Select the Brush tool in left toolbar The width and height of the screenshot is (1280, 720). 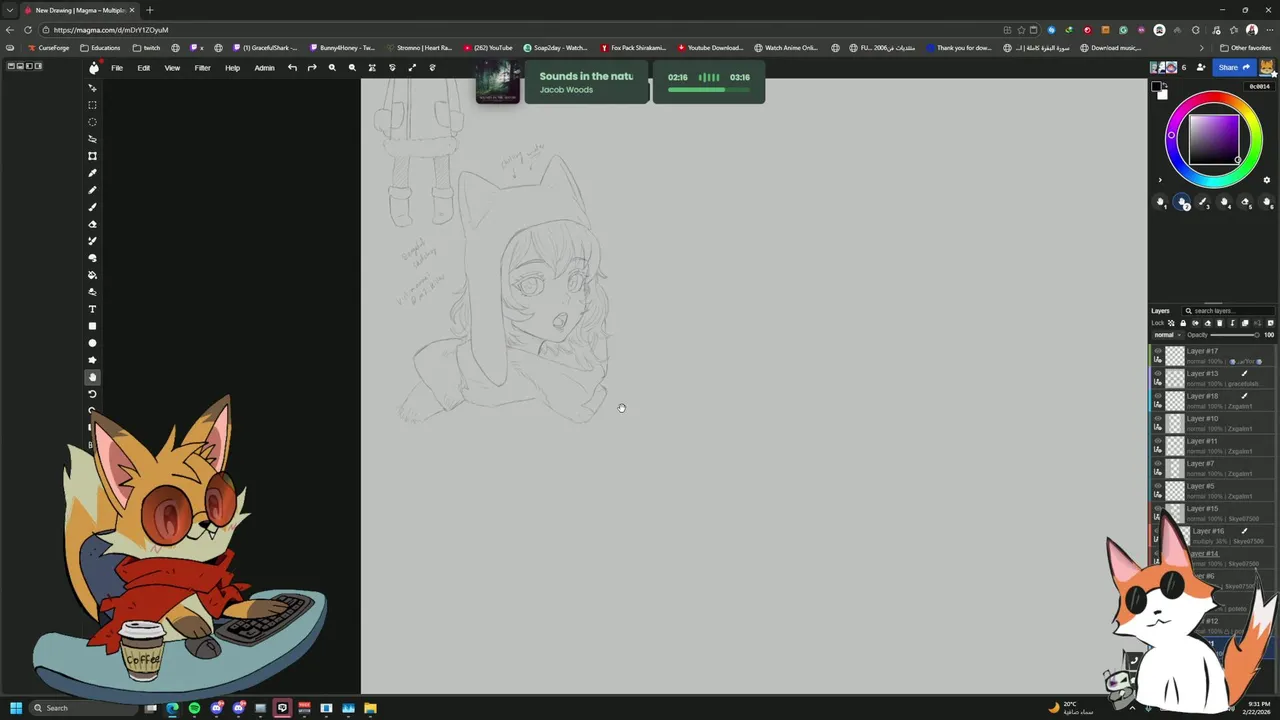point(92,207)
